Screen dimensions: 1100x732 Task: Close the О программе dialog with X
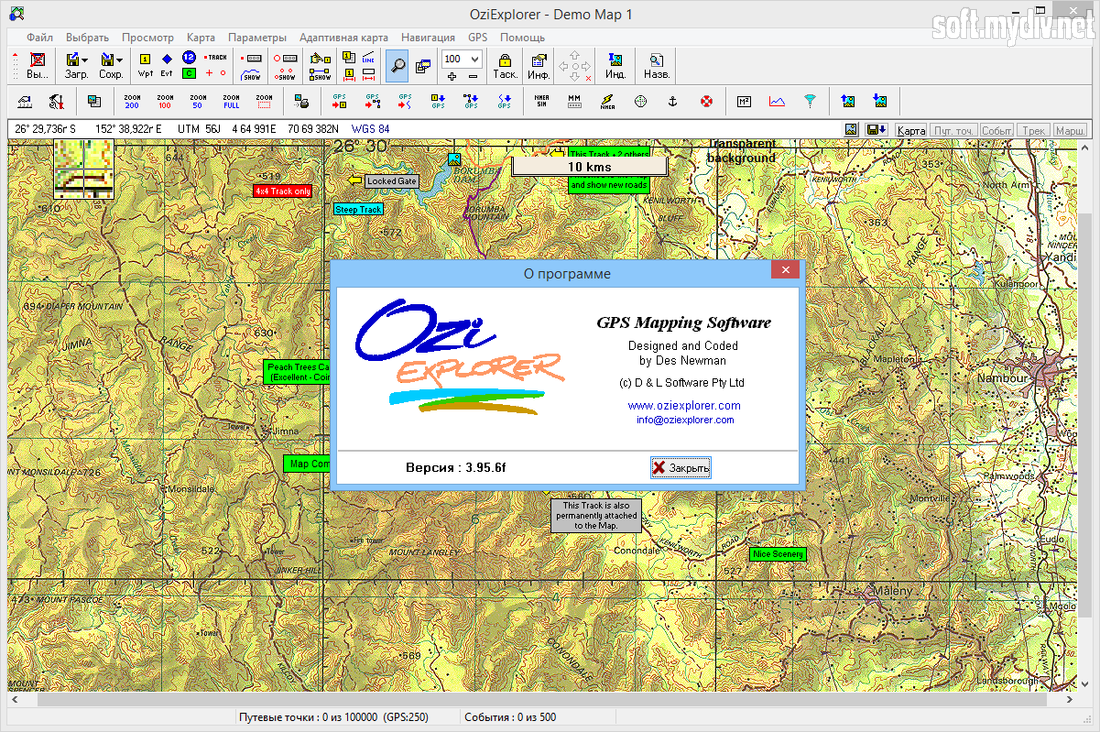785,269
